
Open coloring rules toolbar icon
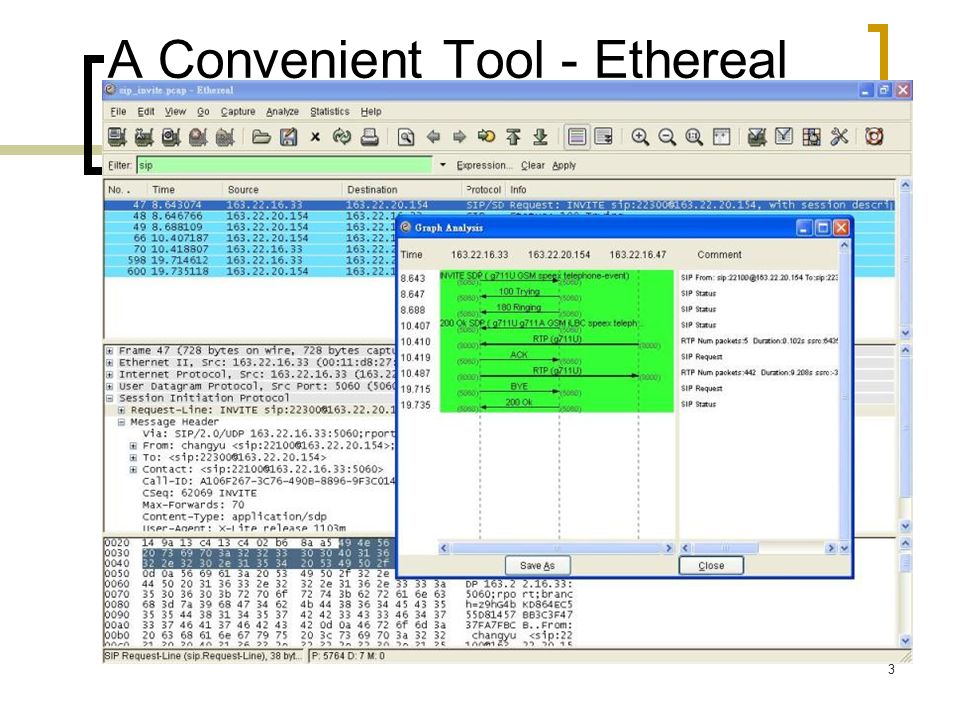811,137
